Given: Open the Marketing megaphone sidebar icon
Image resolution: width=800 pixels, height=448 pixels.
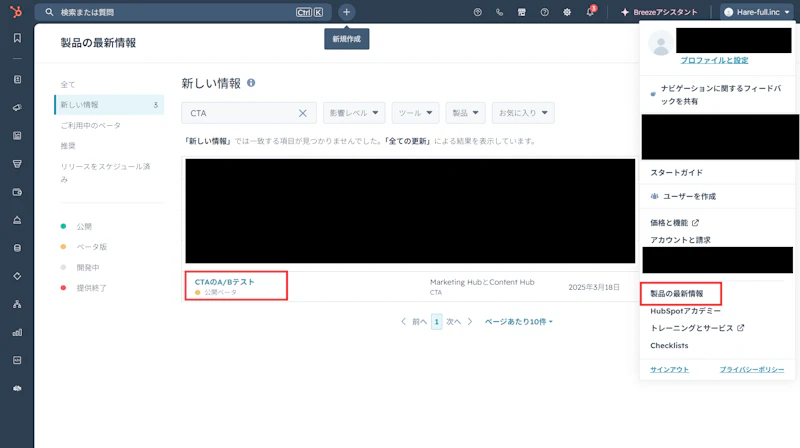Looking at the screenshot, I should coord(17,108).
